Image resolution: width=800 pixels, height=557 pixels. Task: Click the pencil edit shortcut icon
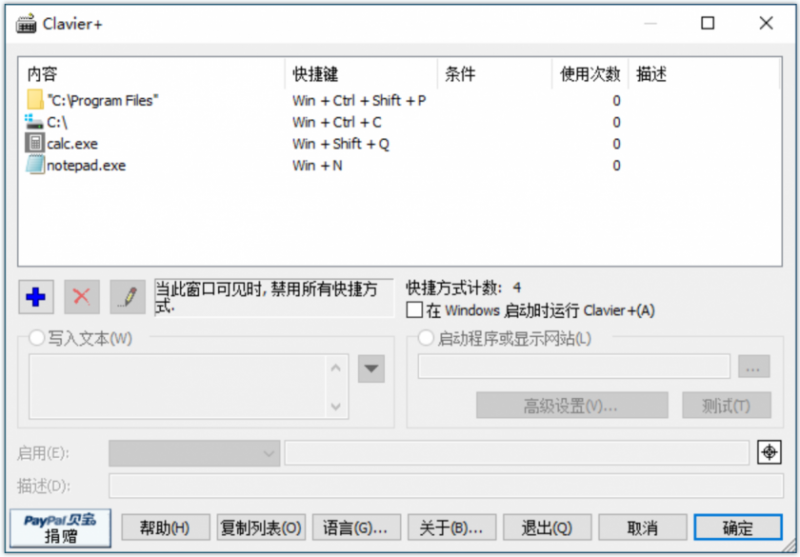coord(128,296)
